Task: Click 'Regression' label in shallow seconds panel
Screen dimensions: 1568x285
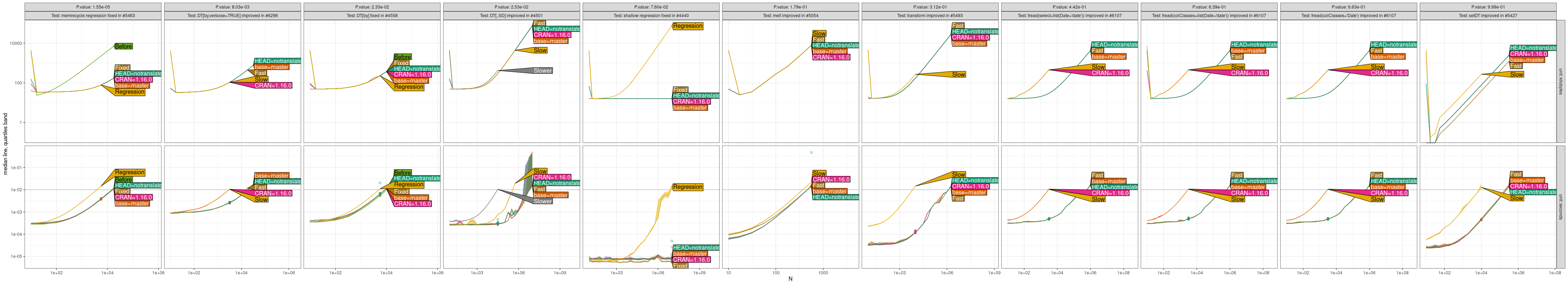Action: (x=688, y=187)
